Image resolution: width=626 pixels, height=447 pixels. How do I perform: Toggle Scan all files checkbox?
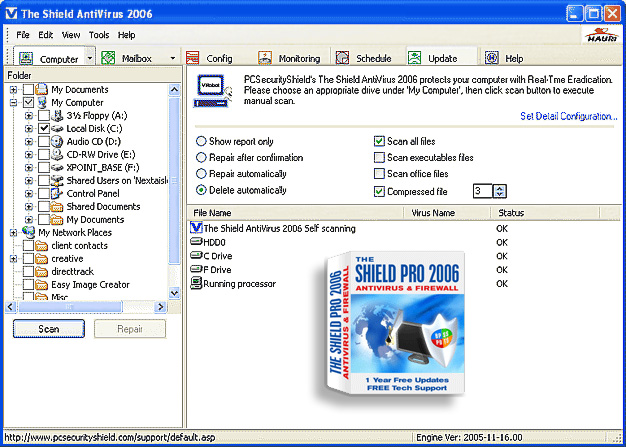(379, 141)
